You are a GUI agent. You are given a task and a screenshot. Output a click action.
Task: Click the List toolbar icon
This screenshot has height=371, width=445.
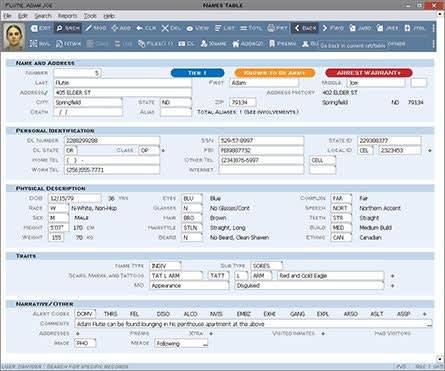pos(224,28)
